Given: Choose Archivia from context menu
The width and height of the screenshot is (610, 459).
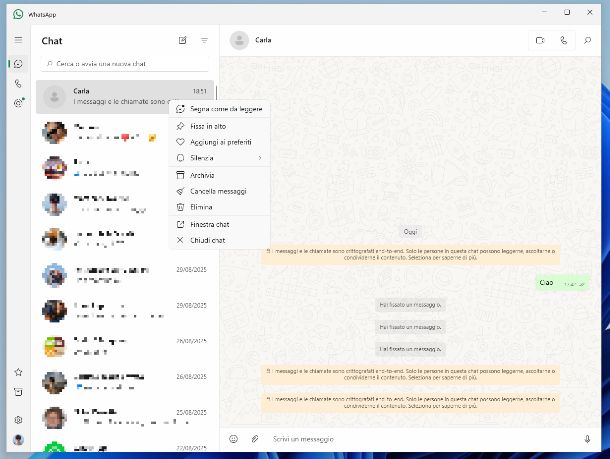Looking at the screenshot, I should coord(219,175).
